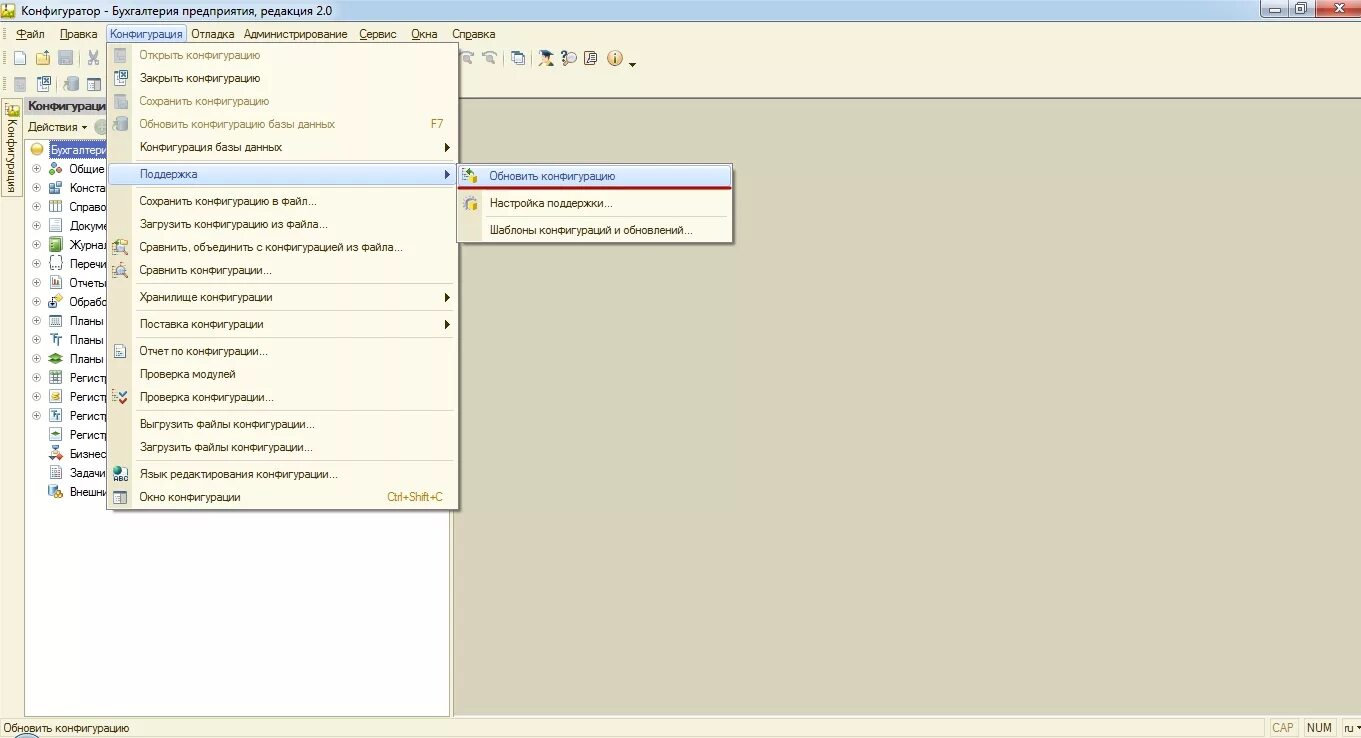Click the orange info About icon
Viewport: 1361px width, 738px height.
[x=614, y=58]
